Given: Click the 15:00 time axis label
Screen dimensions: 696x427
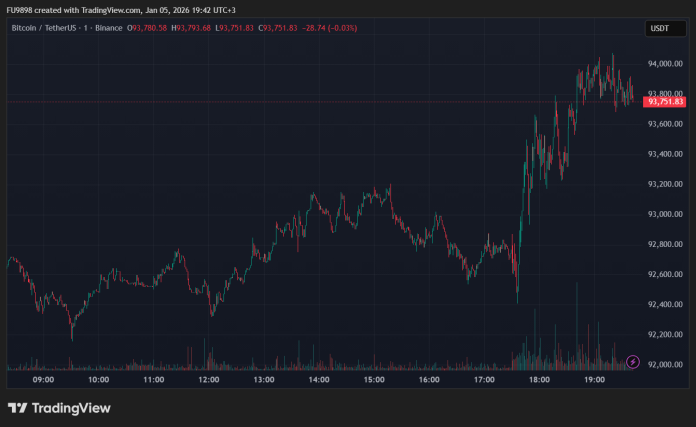Looking at the screenshot, I should tap(373, 380).
